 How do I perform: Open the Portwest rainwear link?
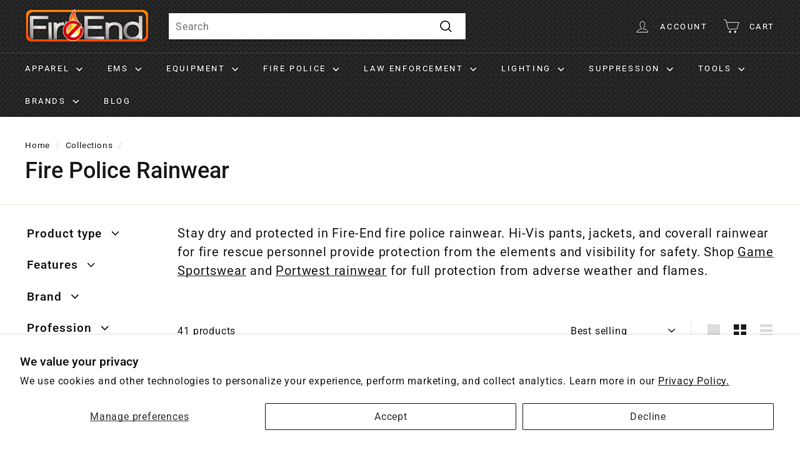[331, 271]
